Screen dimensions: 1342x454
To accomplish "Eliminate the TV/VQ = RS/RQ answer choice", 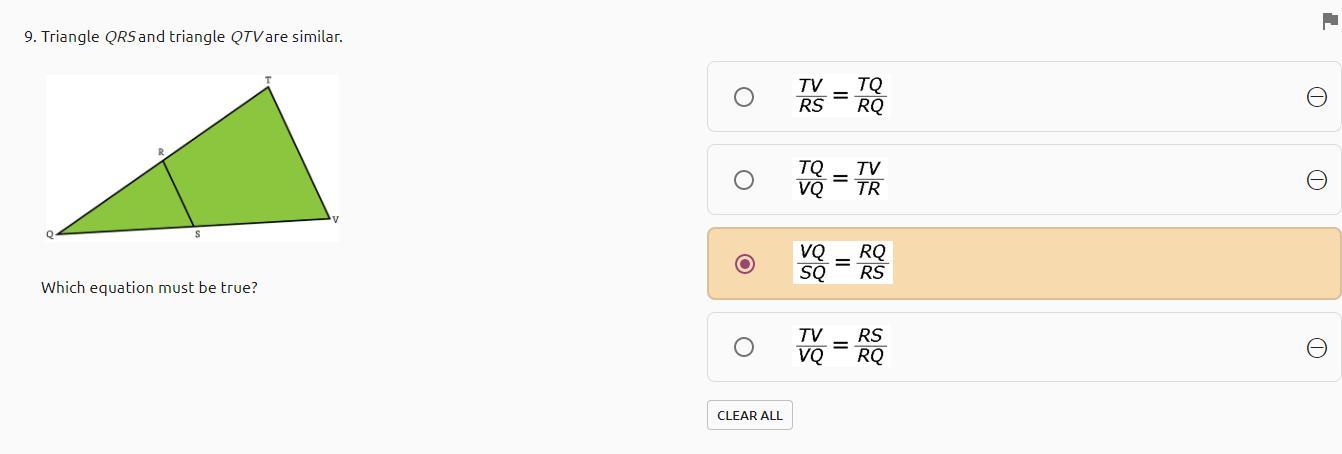I will tap(1316, 347).
